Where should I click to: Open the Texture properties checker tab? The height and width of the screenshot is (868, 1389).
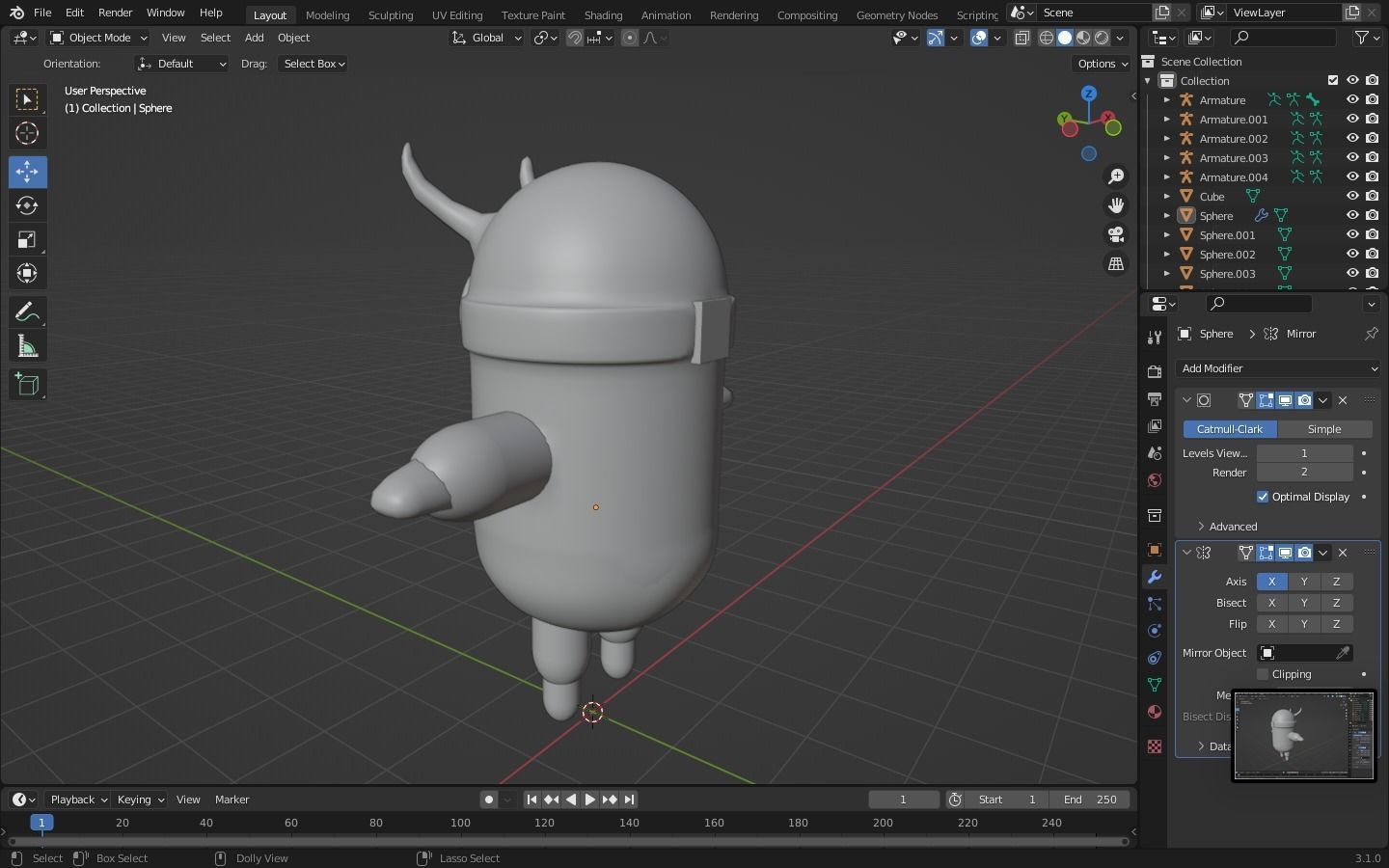[1155, 746]
